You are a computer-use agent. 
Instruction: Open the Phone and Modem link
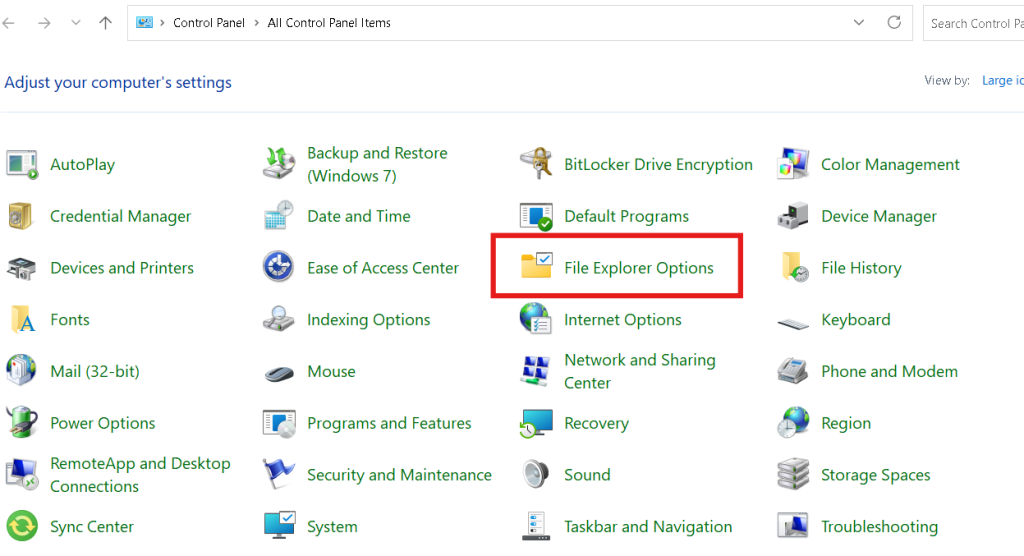(889, 371)
